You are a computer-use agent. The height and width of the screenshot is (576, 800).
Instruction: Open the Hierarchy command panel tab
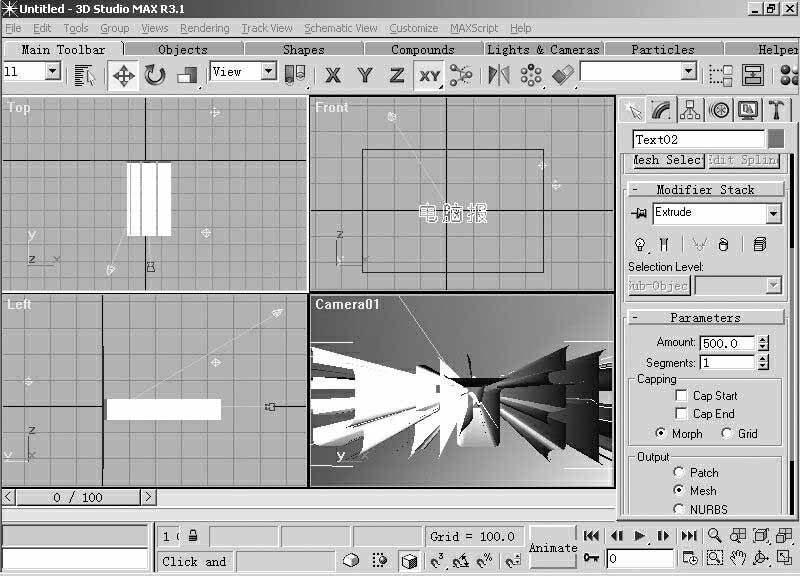point(690,110)
